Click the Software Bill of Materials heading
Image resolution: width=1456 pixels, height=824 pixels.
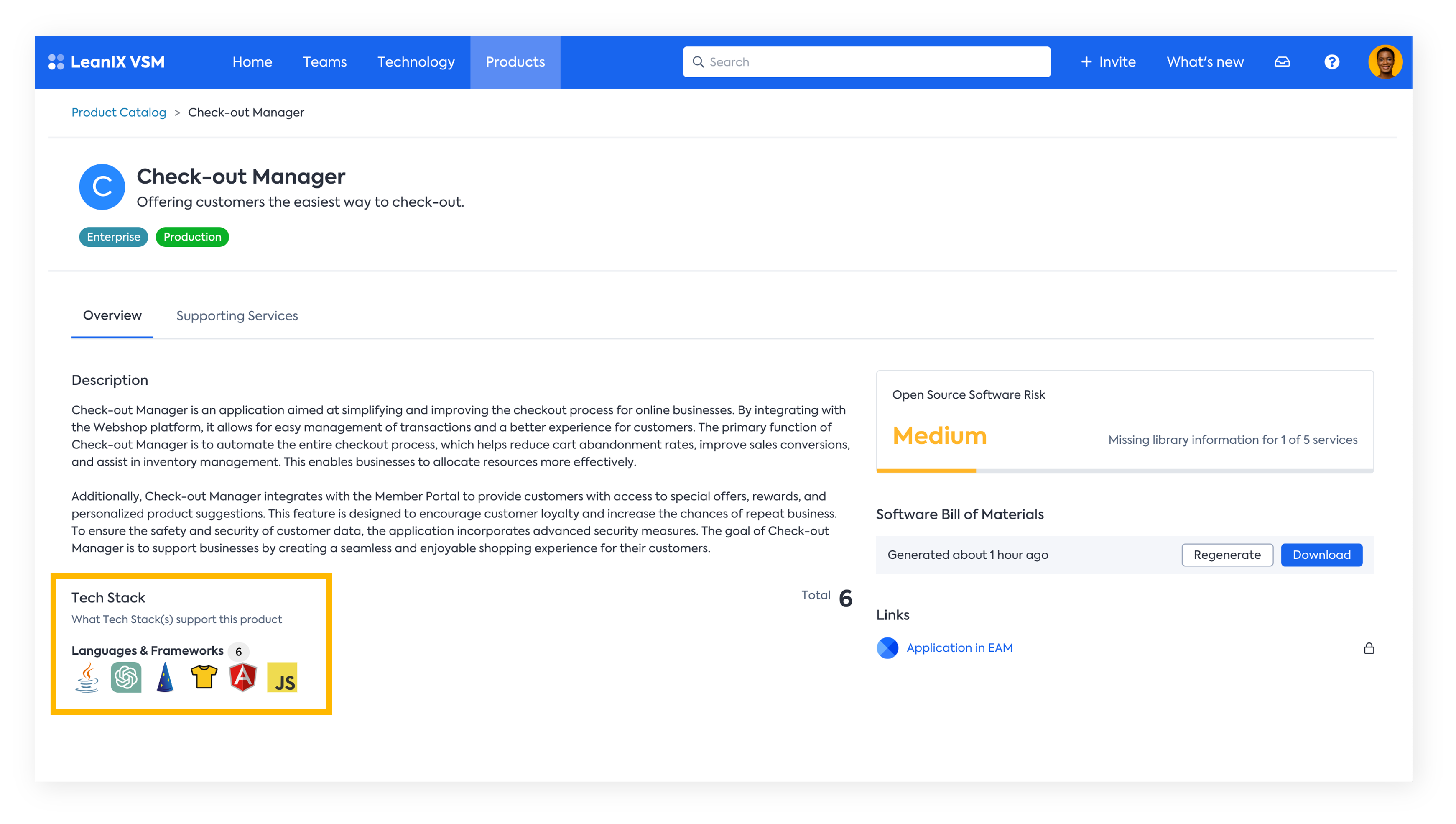point(959,514)
